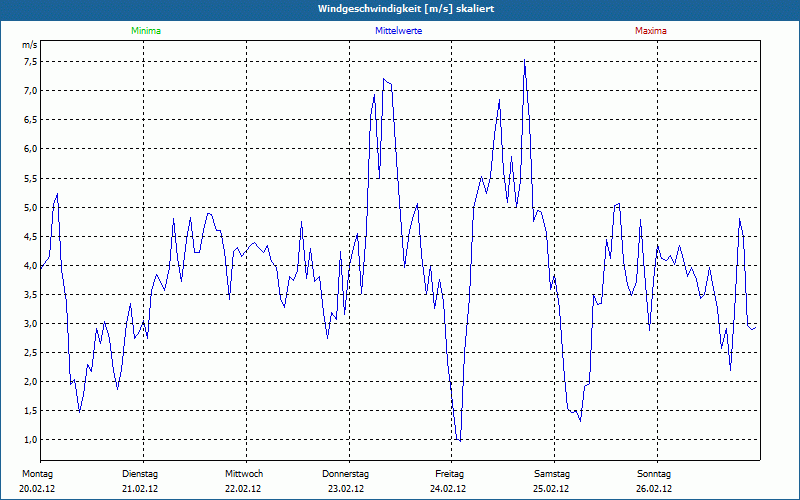Click the Dienstag day label
The image size is (800, 500).
(140, 474)
